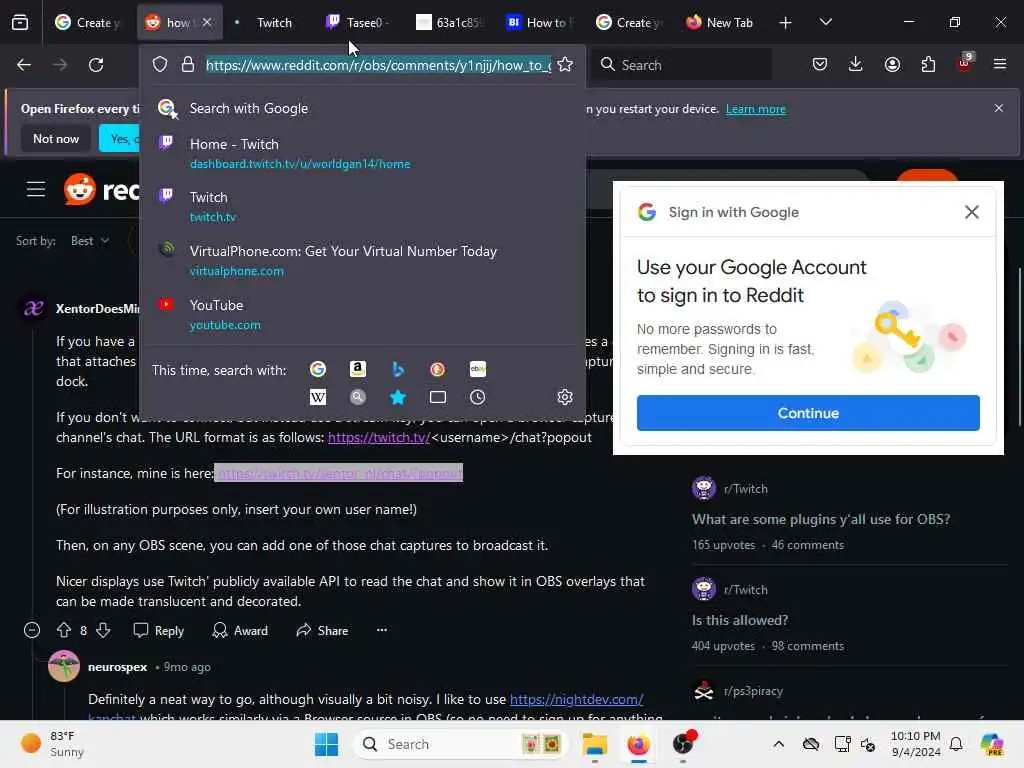Search open tabs using tabs icon
This screenshot has height=768, width=1024.
pyautogui.click(x=438, y=397)
